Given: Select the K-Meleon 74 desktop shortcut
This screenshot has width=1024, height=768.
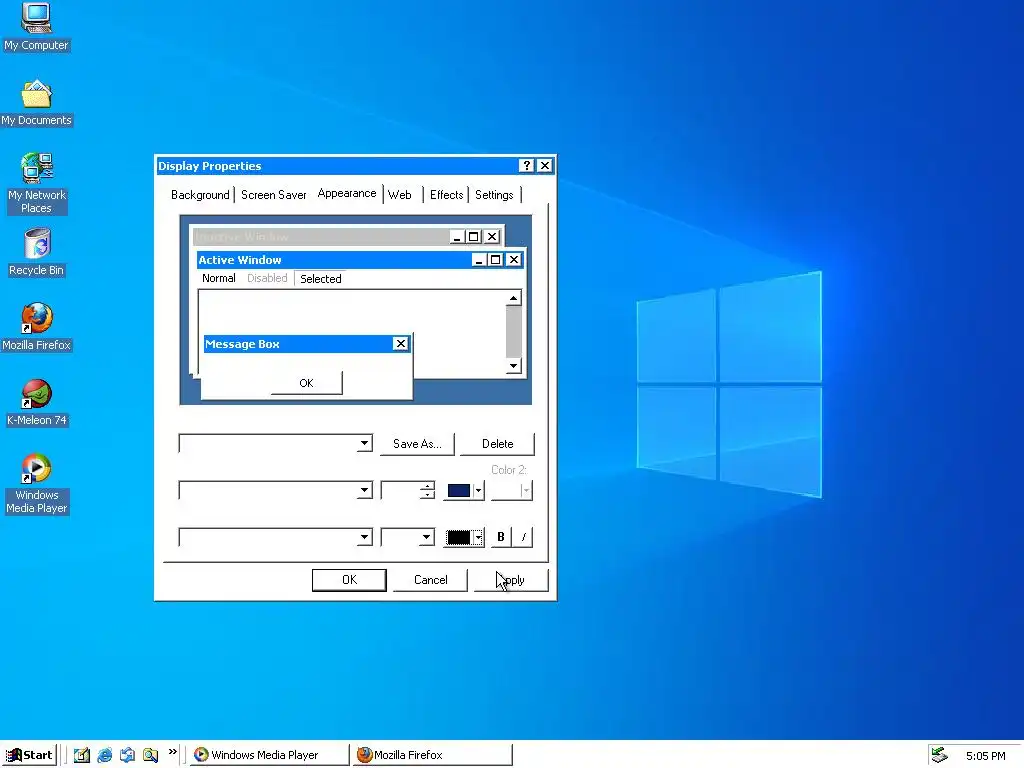Looking at the screenshot, I should coord(37,403).
